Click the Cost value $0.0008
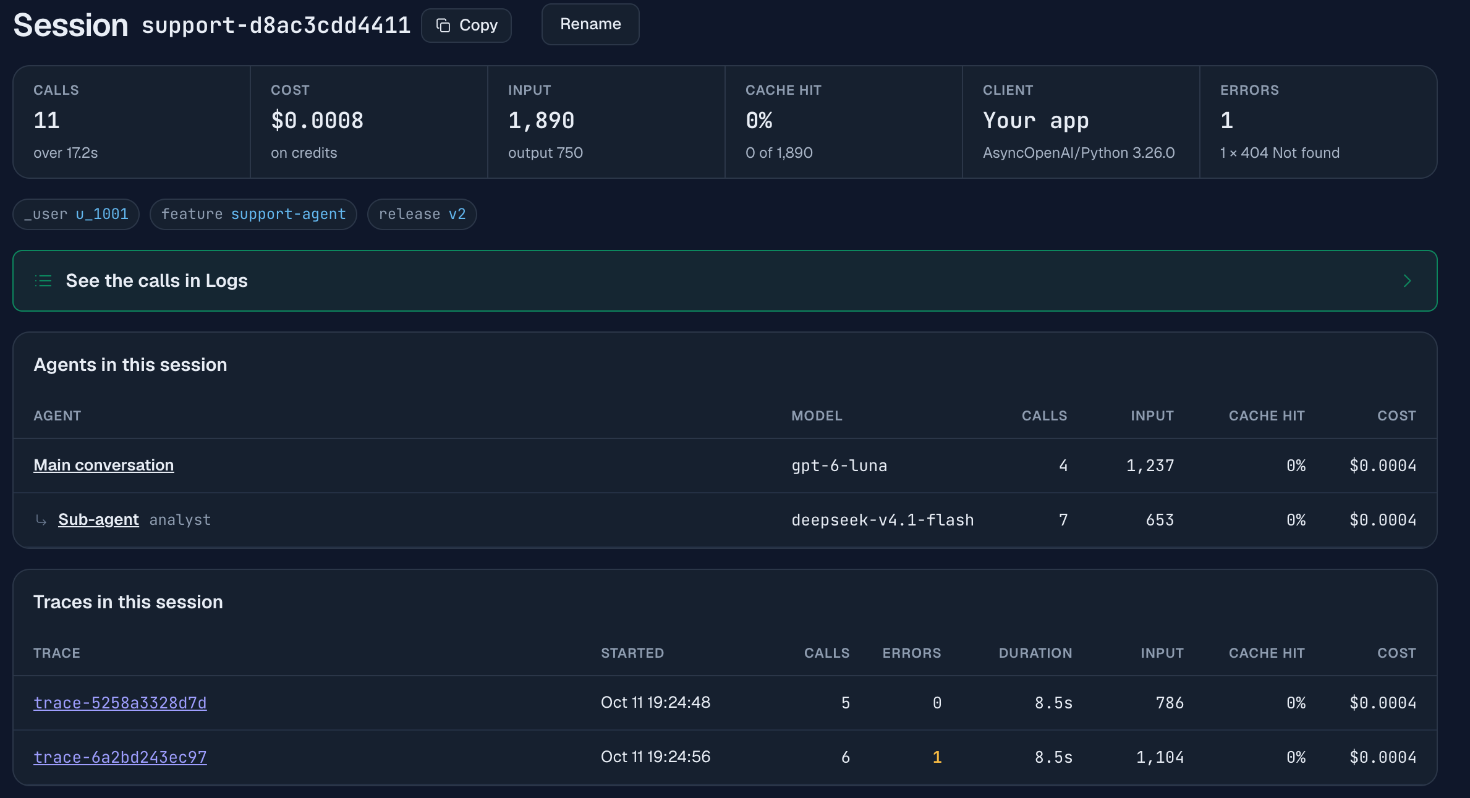 coord(317,121)
